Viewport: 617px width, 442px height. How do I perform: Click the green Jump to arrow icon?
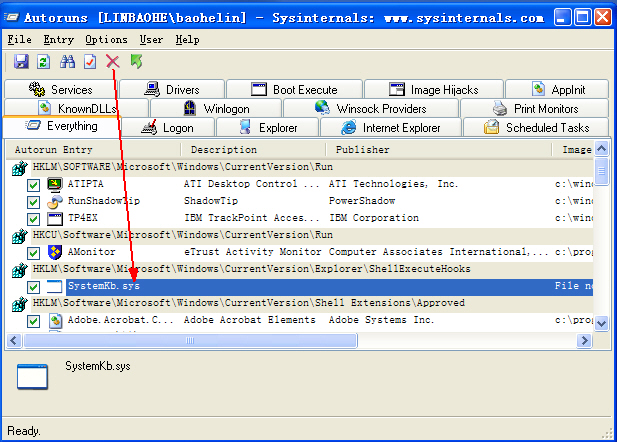click(136, 61)
